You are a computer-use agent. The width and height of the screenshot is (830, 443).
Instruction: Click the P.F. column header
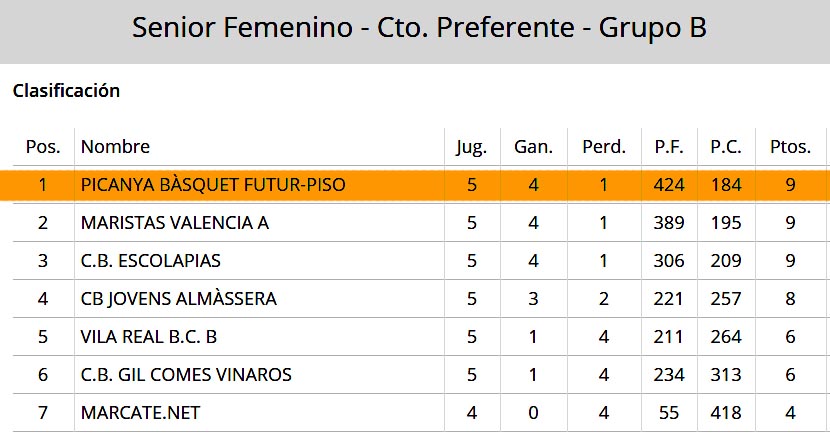click(x=669, y=147)
